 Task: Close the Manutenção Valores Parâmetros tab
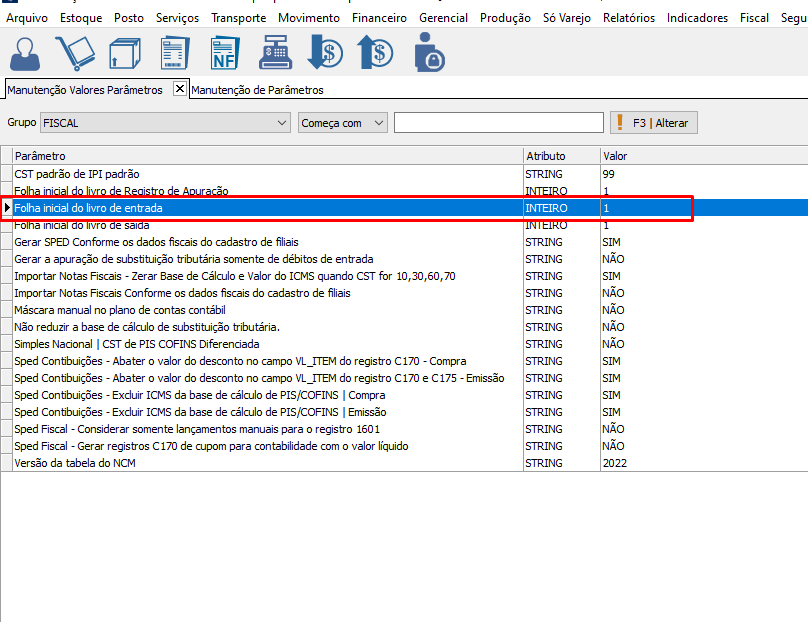tap(180, 89)
